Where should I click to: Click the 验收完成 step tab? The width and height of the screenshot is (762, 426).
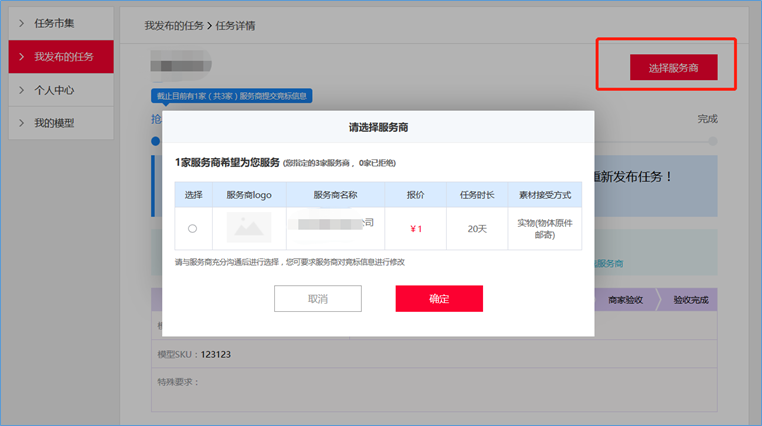[x=690, y=300]
